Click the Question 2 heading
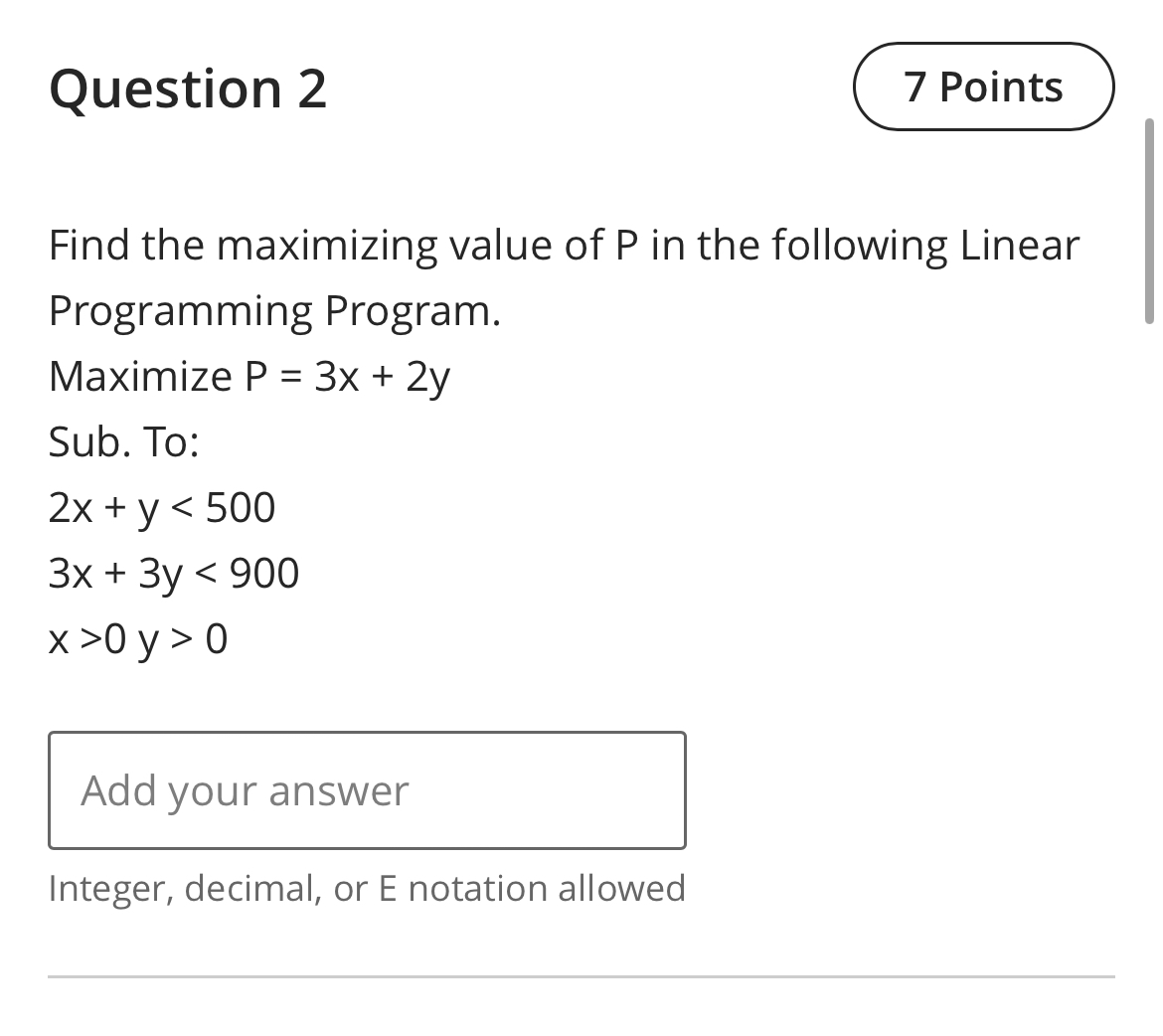The width and height of the screenshot is (1163, 1036). (x=187, y=88)
